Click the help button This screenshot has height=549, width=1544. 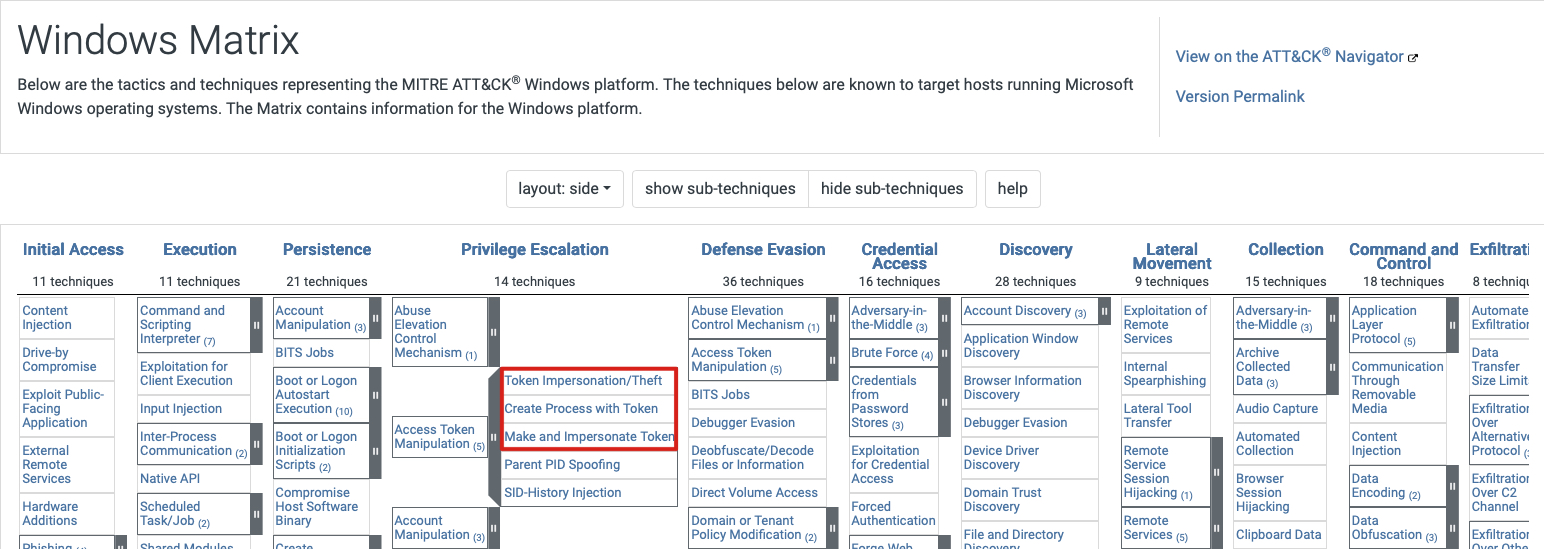[1013, 189]
